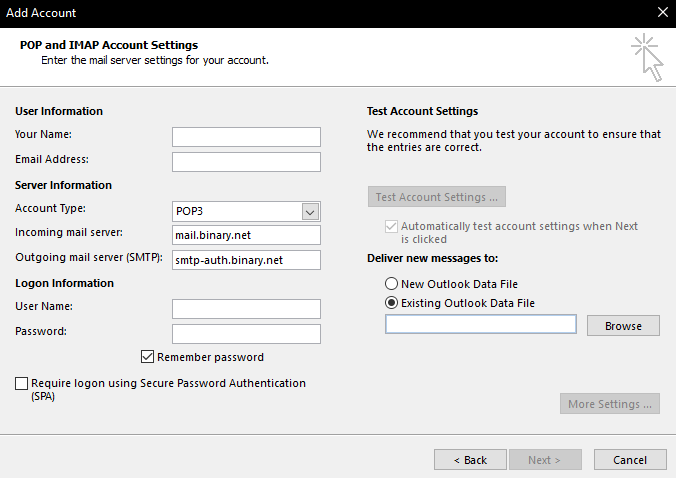Open the Account Type POP3 dropdown
This screenshot has width=676, height=478.
coord(310,211)
